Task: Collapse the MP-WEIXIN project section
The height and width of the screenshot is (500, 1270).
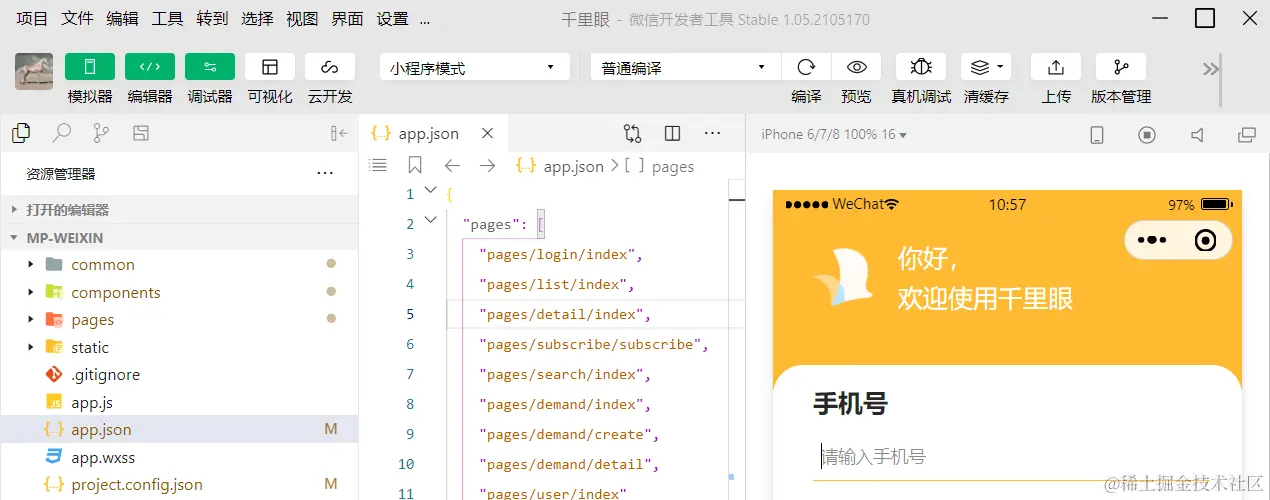Action: click(x=180, y=238)
